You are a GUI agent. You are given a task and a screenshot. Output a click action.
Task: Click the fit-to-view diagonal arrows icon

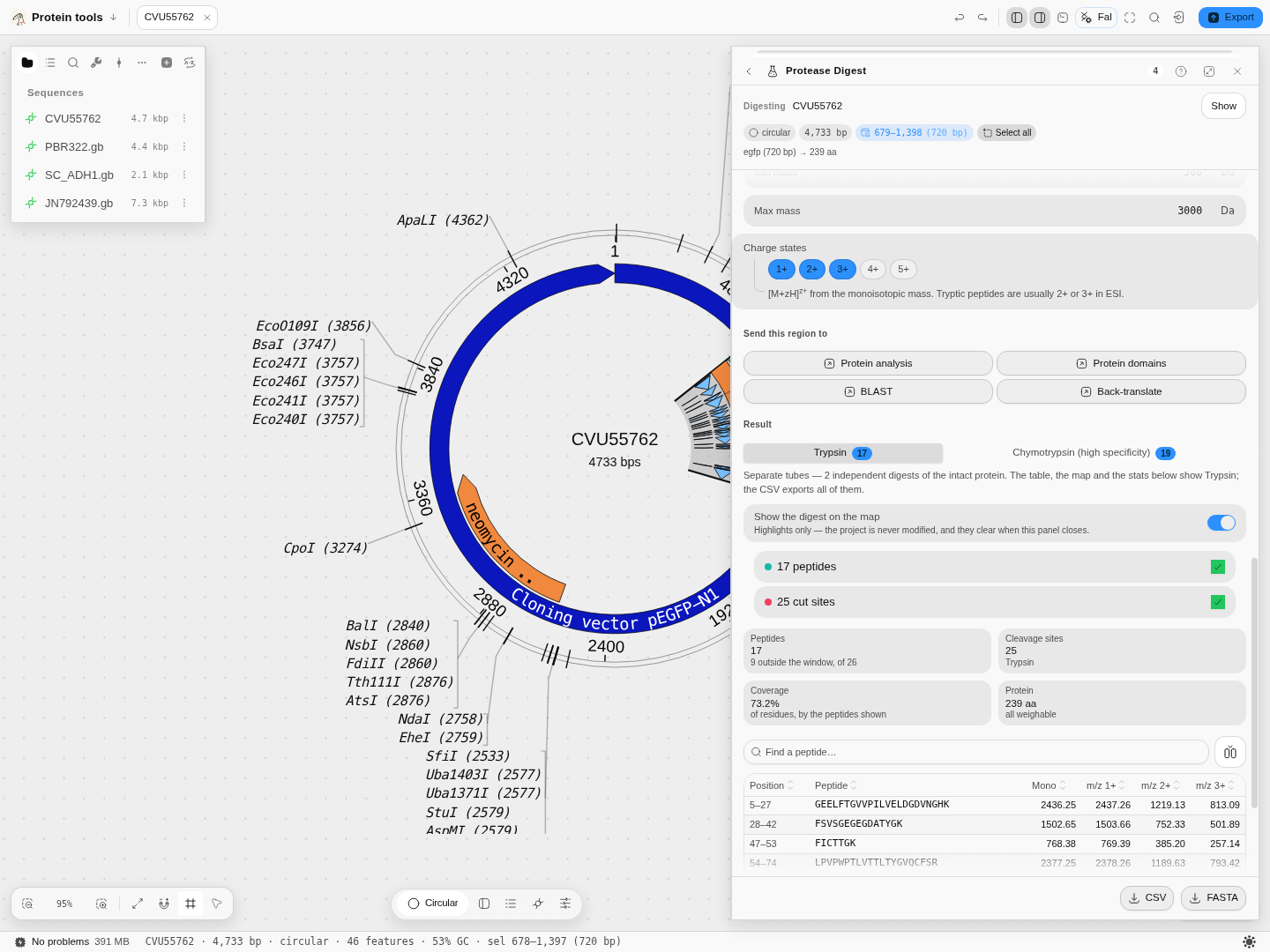click(x=138, y=904)
